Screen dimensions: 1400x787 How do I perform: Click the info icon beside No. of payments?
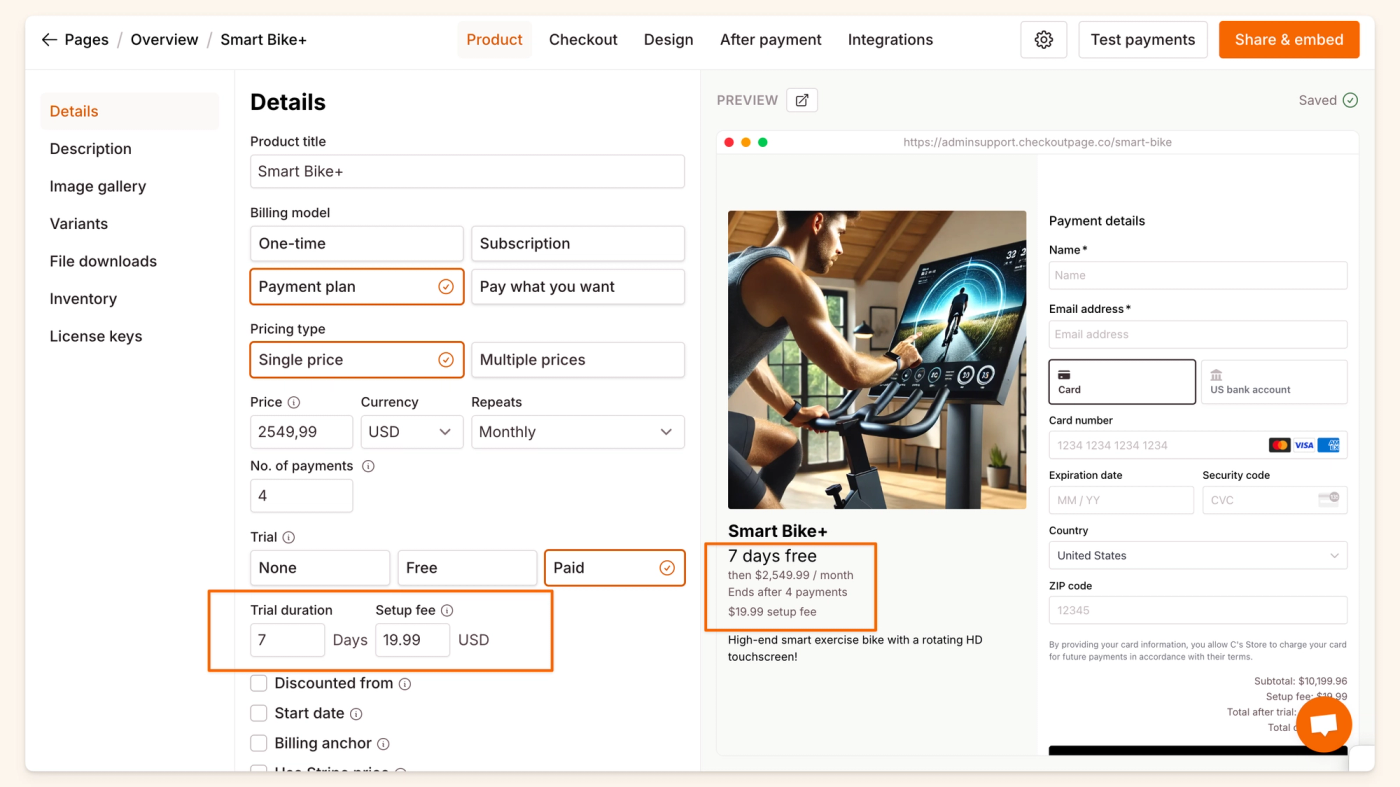368,466
